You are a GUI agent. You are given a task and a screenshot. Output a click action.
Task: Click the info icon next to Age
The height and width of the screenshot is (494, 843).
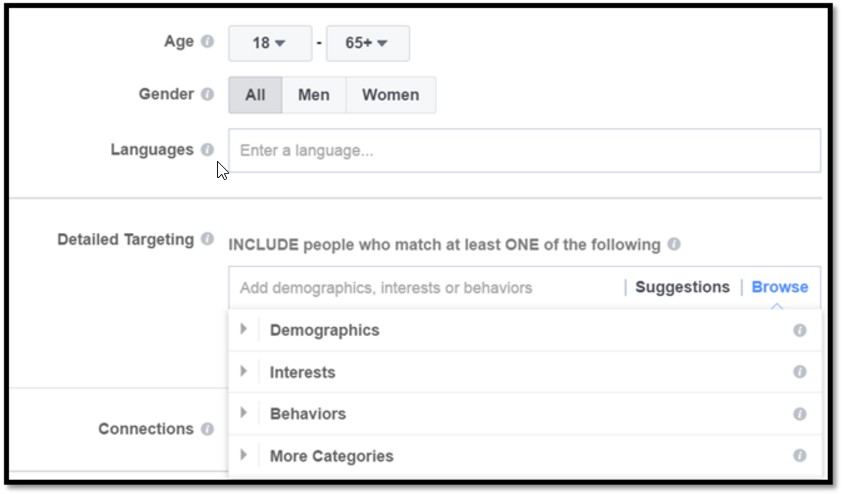click(x=207, y=42)
